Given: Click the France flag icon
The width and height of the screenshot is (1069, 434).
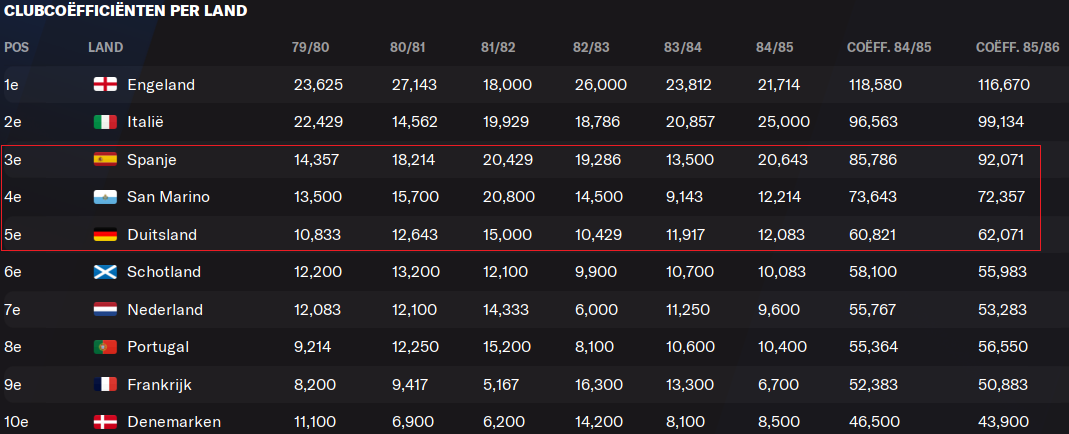Looking at the screenshot, I should (x=105, y=385).
